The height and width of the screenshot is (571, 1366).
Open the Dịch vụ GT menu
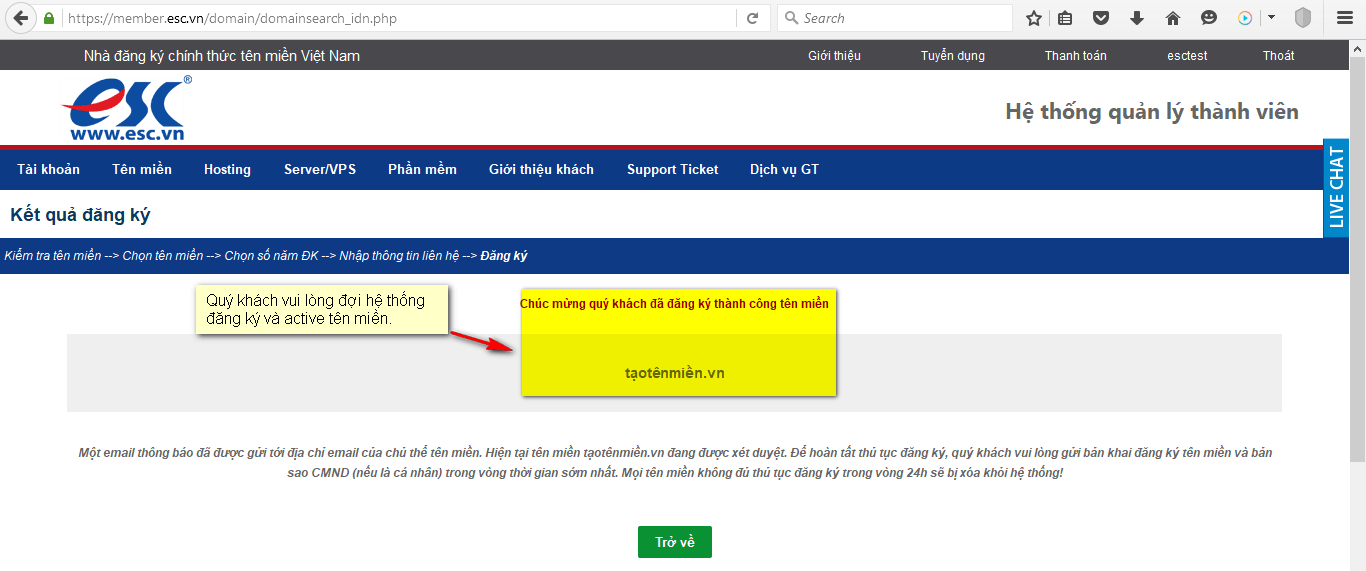tap(785, 169)
